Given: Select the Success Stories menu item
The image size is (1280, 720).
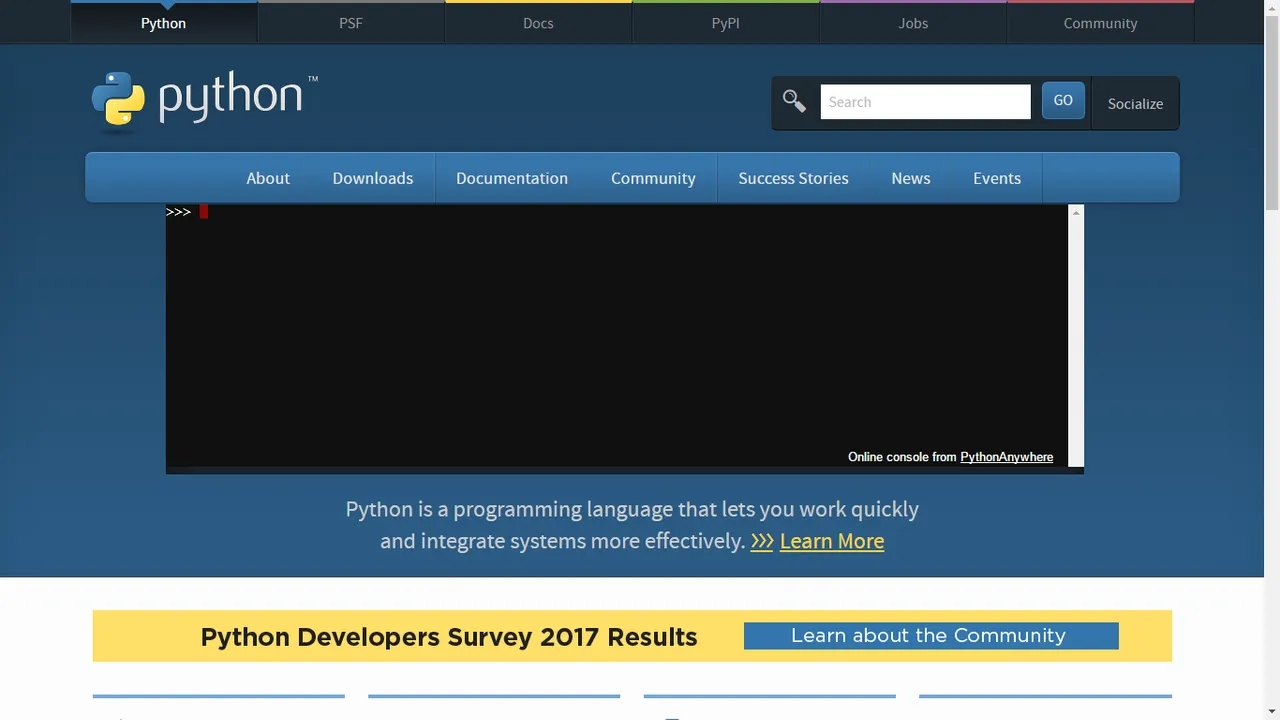Looking at the screenshot, I should [x=793, y=178].
